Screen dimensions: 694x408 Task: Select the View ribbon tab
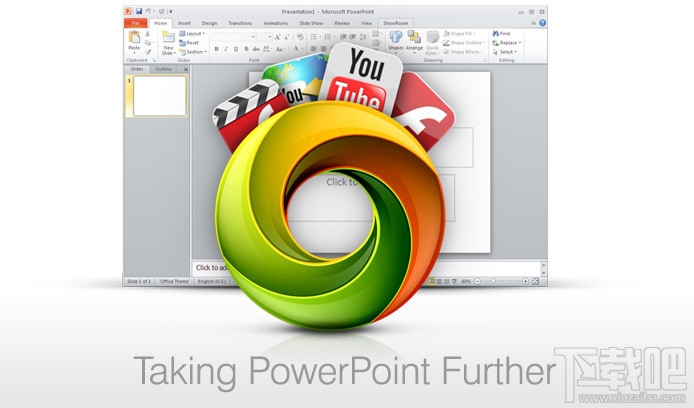(x=366, y=23)
